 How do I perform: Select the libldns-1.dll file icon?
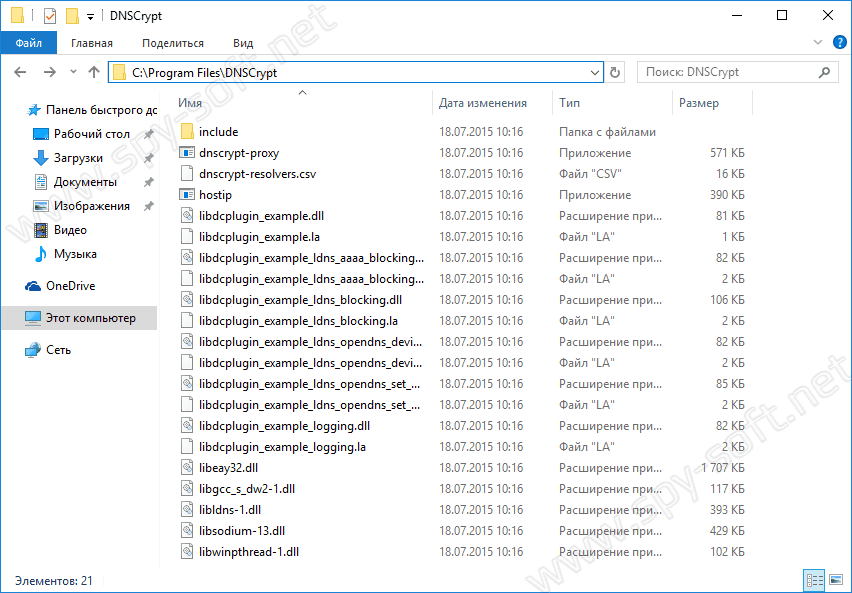tap(187, 510)
